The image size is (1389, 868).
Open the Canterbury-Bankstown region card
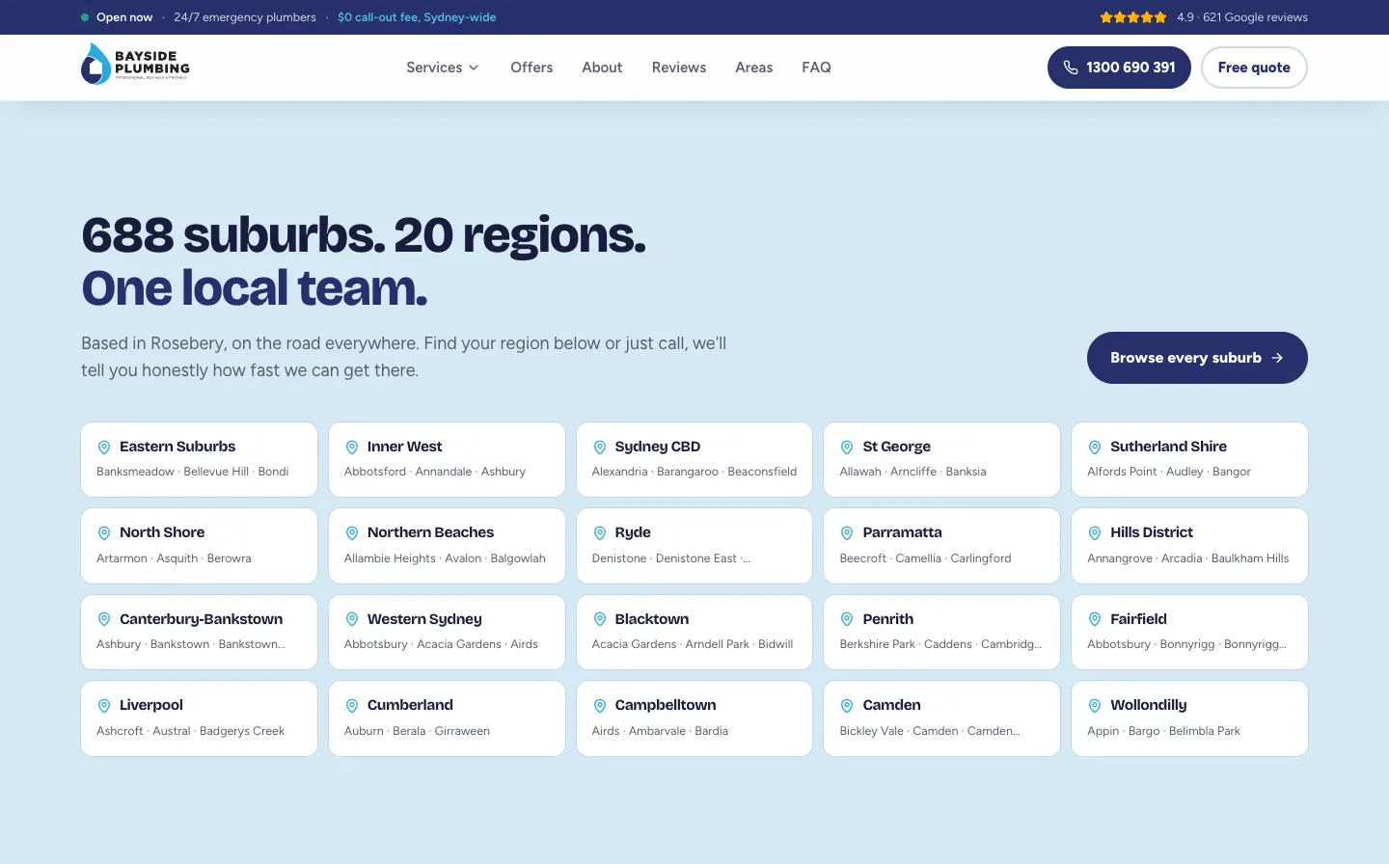[199, 632]
